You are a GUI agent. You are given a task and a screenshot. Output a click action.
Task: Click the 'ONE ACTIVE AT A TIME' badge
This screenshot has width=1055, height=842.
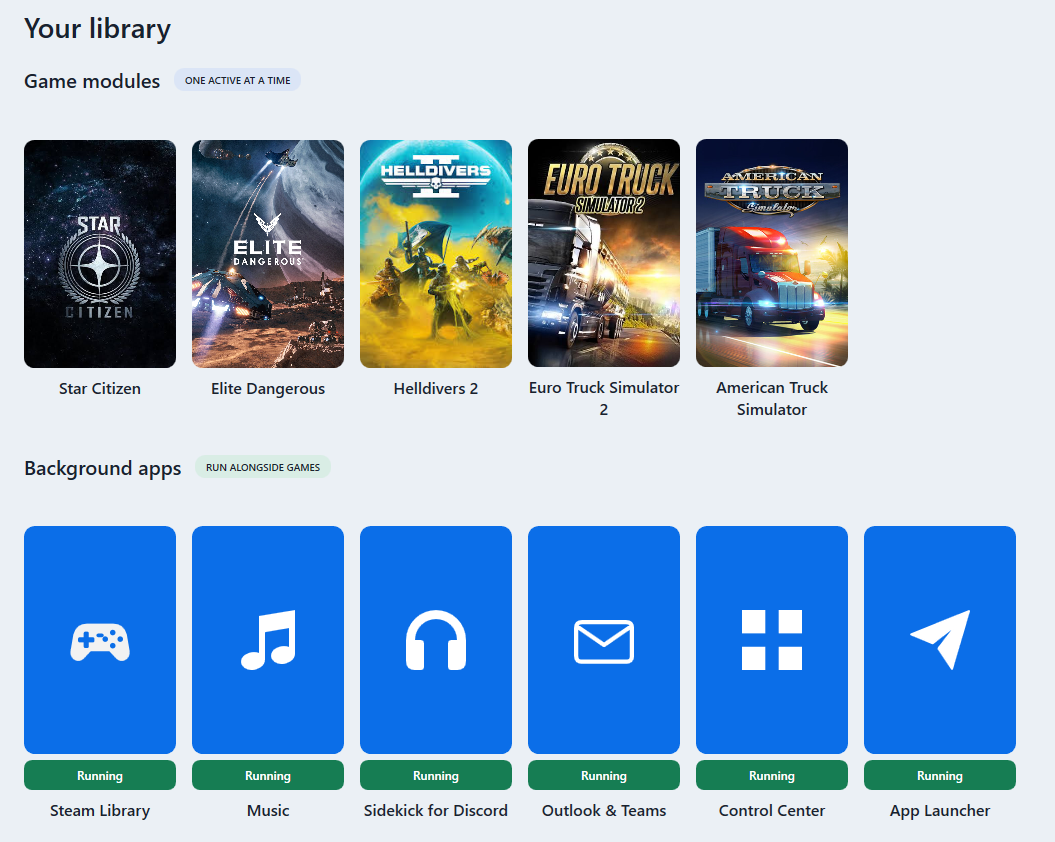[x=238, y=80]
